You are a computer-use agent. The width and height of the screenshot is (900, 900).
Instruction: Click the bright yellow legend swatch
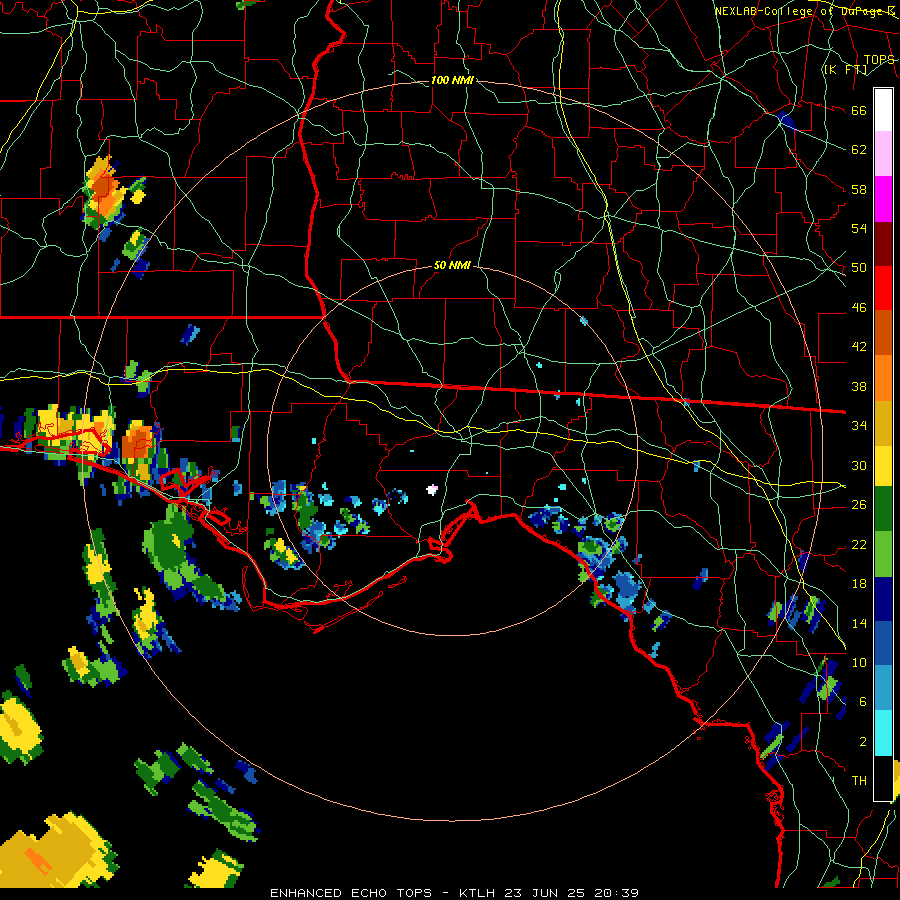[883, 465]
